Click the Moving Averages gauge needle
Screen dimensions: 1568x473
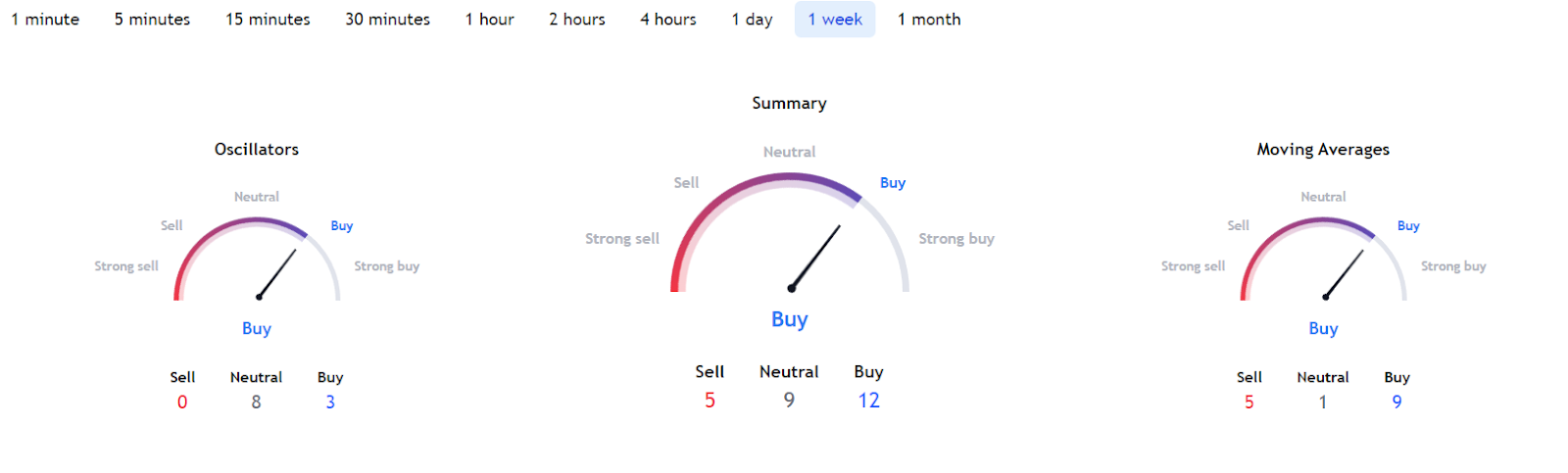(1344, 273)
